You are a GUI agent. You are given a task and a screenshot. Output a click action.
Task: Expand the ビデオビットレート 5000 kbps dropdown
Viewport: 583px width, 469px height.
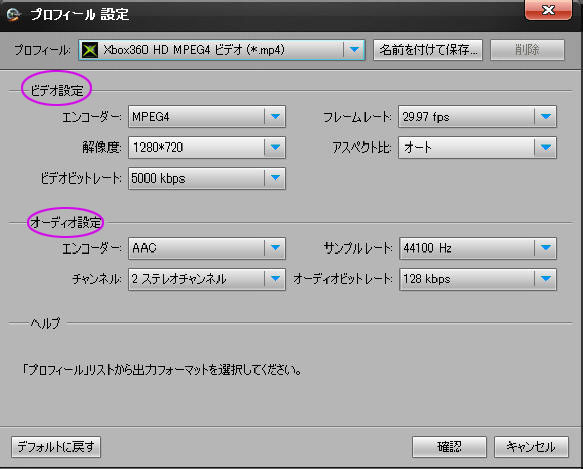(x=275, y=179)
